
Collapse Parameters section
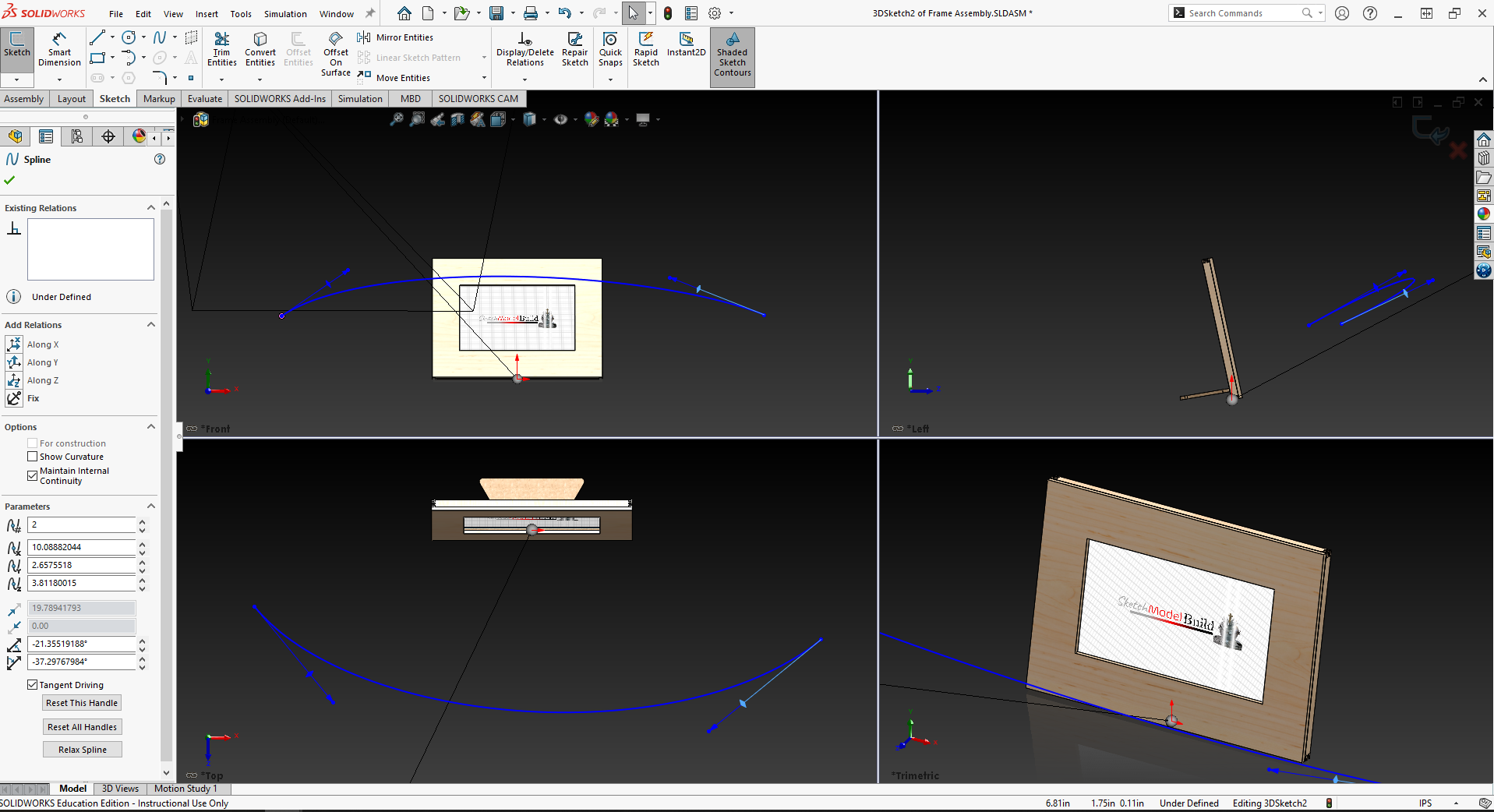(x=151, y=506)
